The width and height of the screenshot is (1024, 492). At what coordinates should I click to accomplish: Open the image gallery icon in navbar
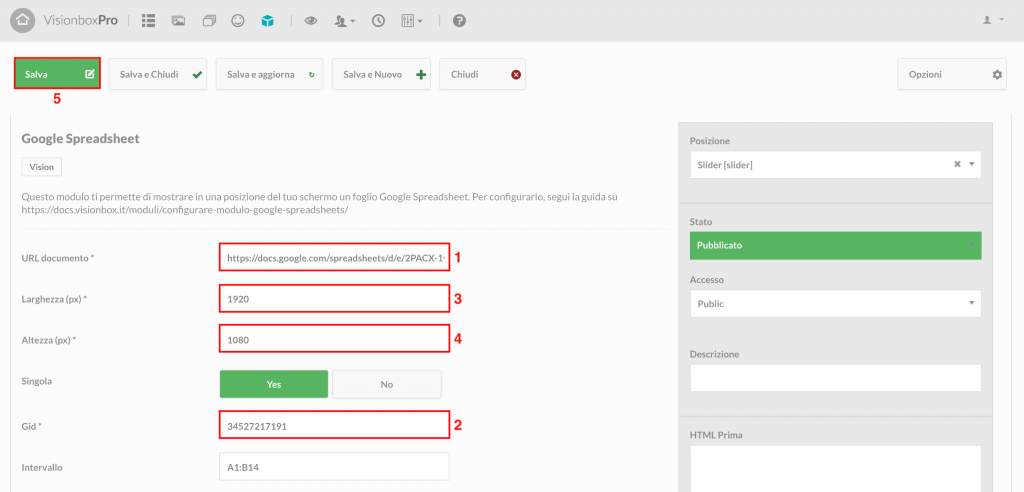point(178,21)
